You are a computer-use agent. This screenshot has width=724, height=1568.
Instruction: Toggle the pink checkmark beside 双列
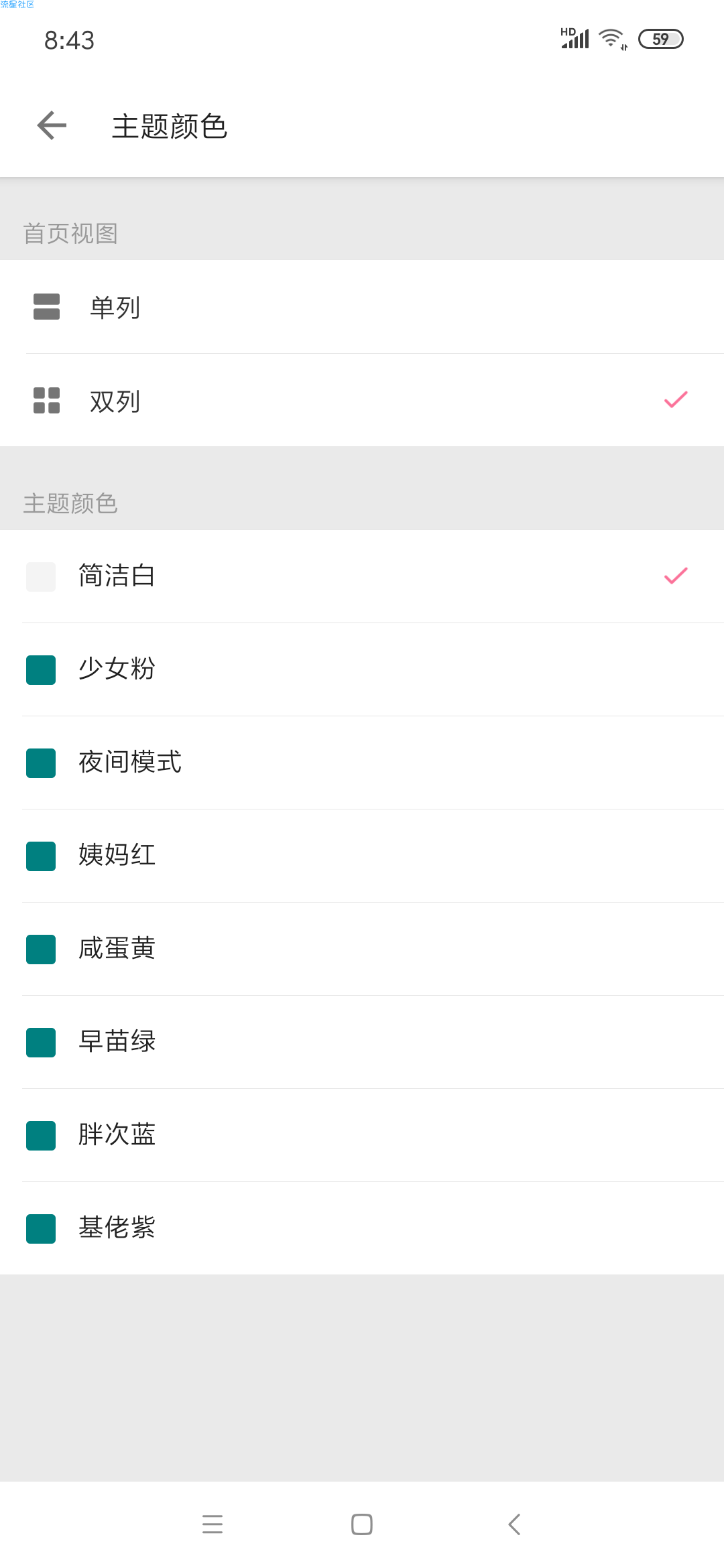click(x=676, y=399)
